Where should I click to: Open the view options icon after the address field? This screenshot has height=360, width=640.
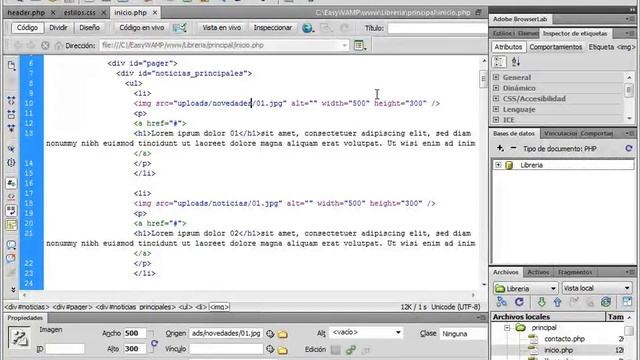(360, 45)
